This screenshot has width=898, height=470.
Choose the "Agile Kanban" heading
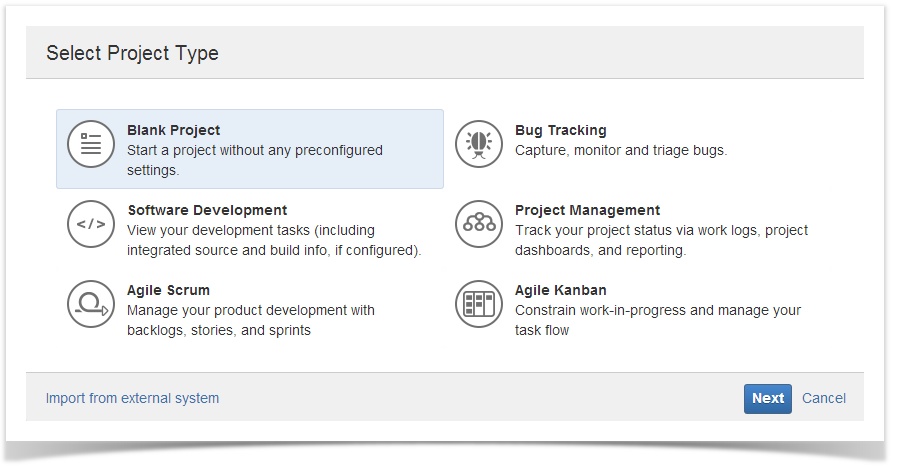pos(560,290)
